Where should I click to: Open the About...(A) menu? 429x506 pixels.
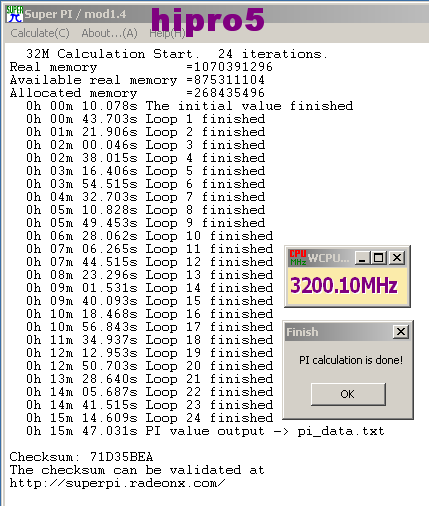pyautogui.click(x=109, y=33)
